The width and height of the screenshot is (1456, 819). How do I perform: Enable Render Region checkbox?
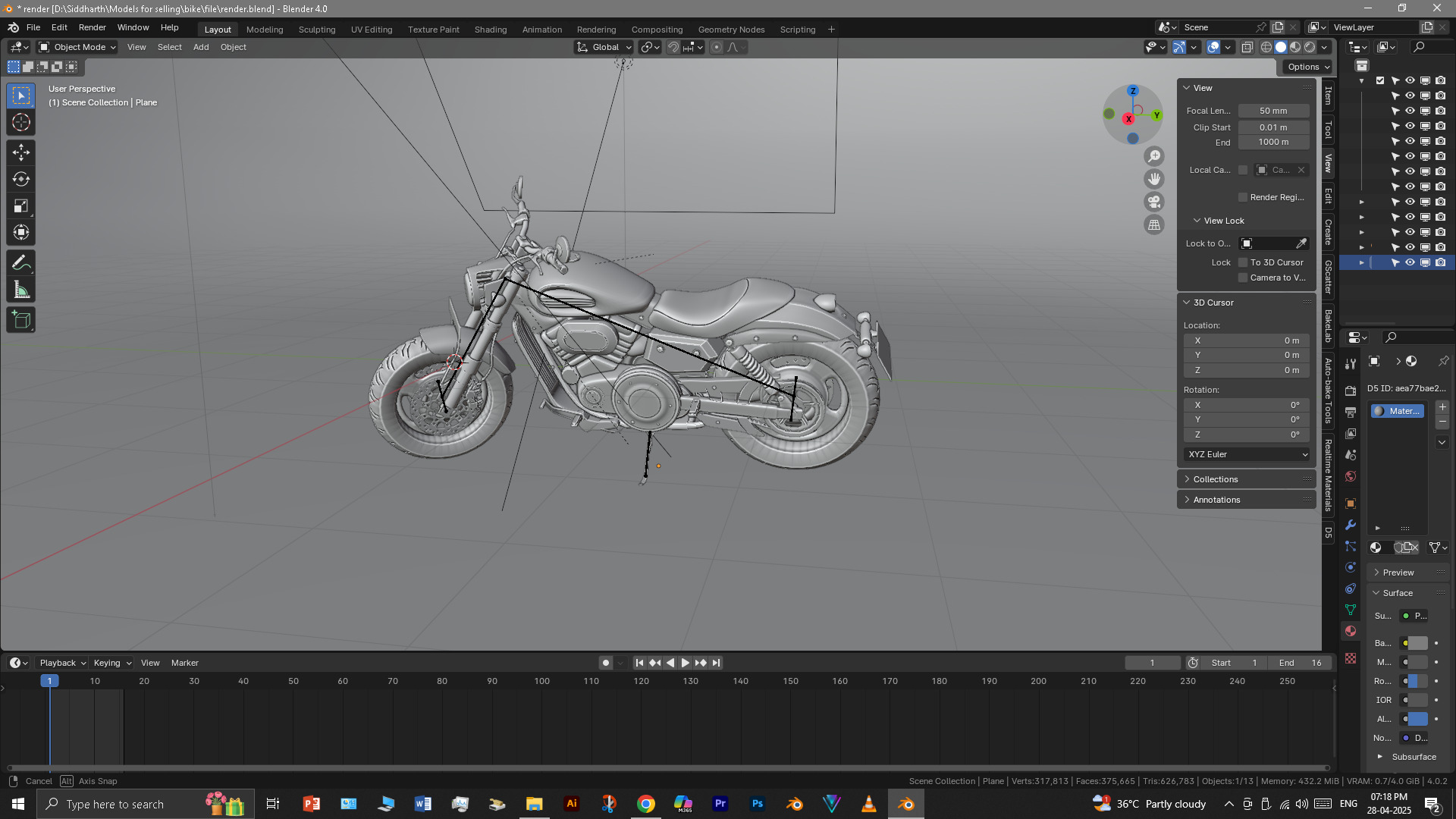pyautogui.click(x=1243, y=197)
